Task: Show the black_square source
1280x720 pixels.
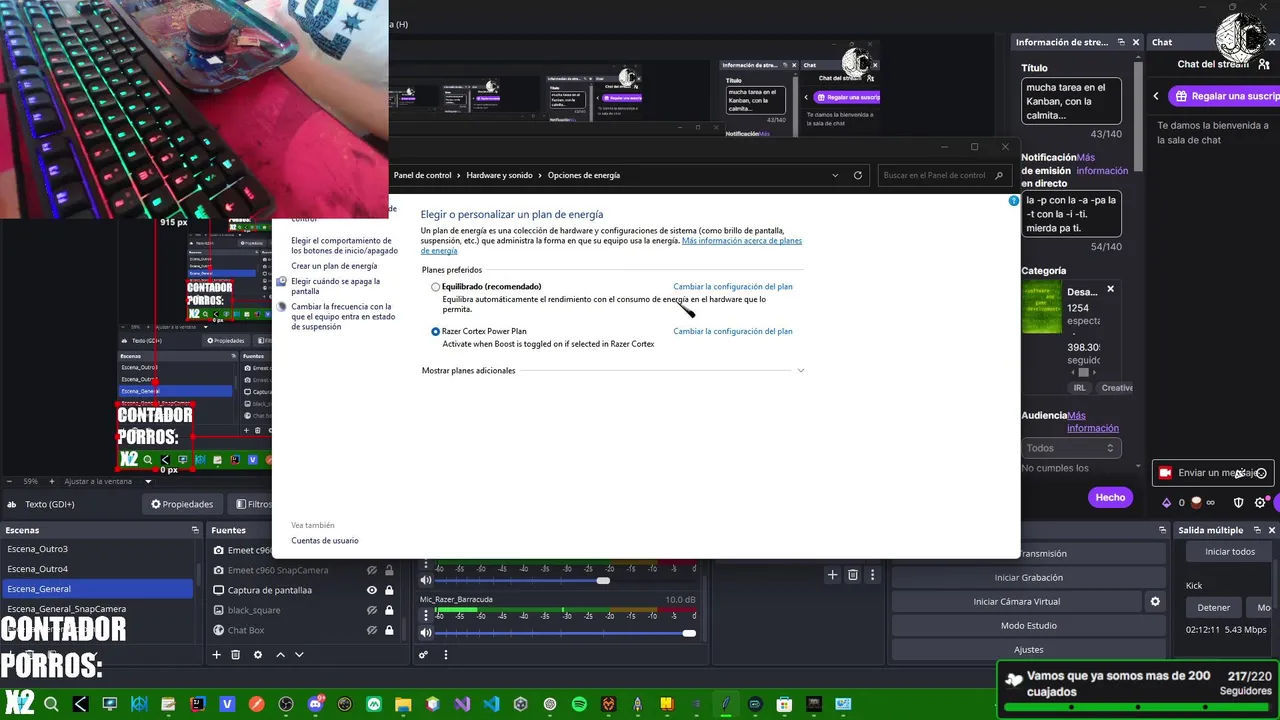Action: click(372, 610)
